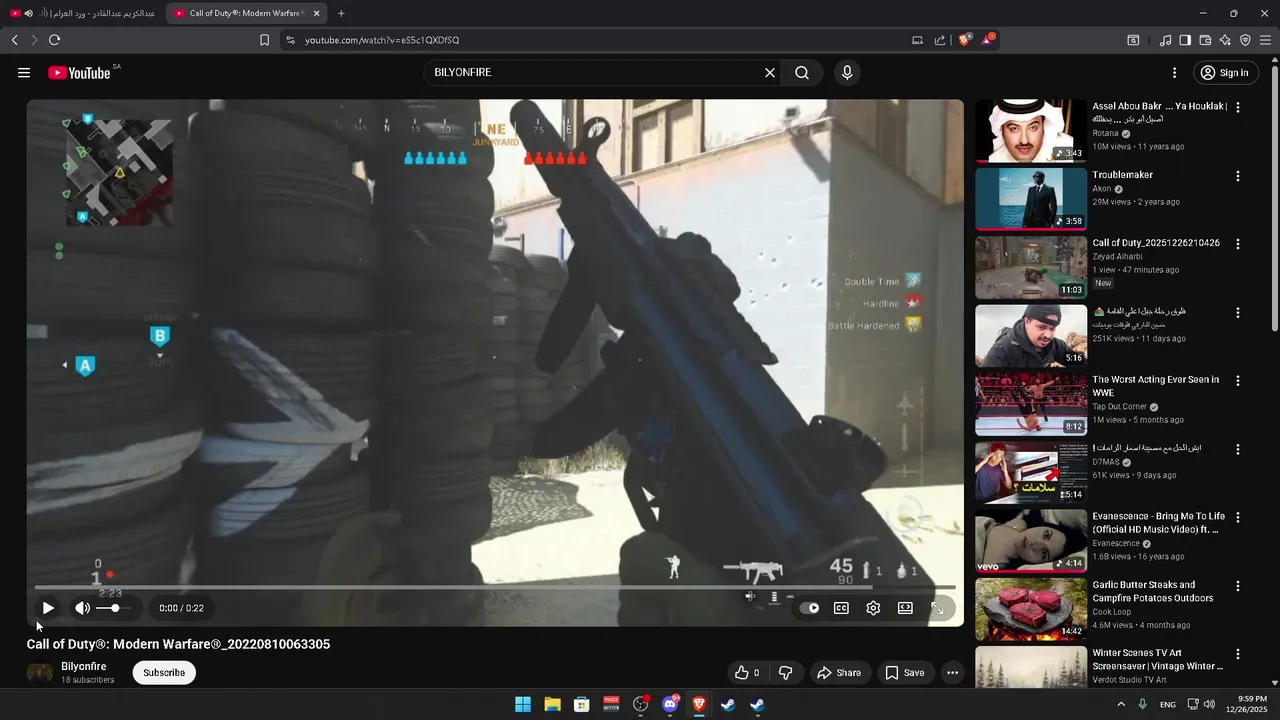This screenshot has width=1280, height=720.
Task: Open player settings gear
Action: point(873,608)
